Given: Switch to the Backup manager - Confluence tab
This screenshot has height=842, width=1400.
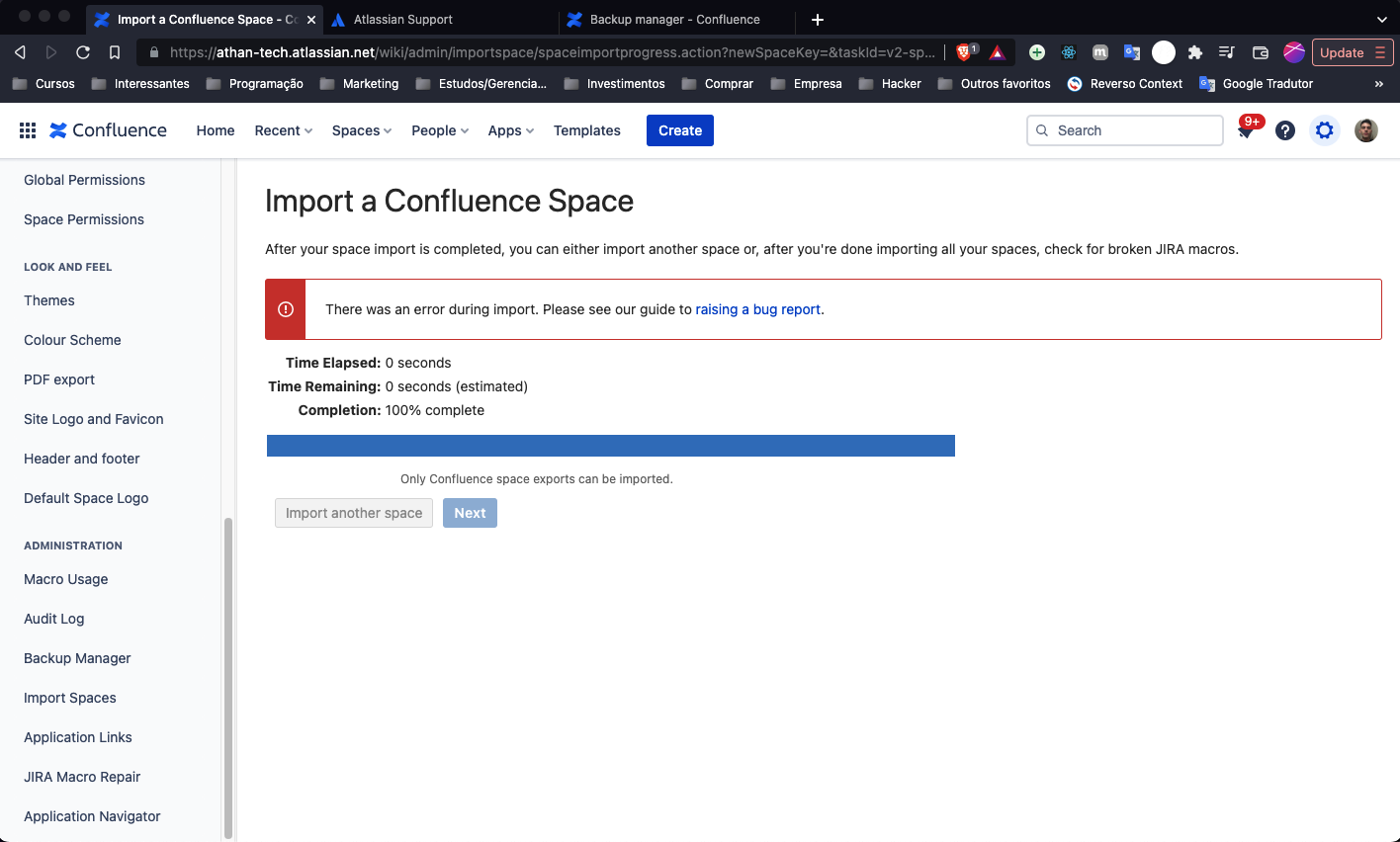Looking at the screenshot, I should point(677,20).
